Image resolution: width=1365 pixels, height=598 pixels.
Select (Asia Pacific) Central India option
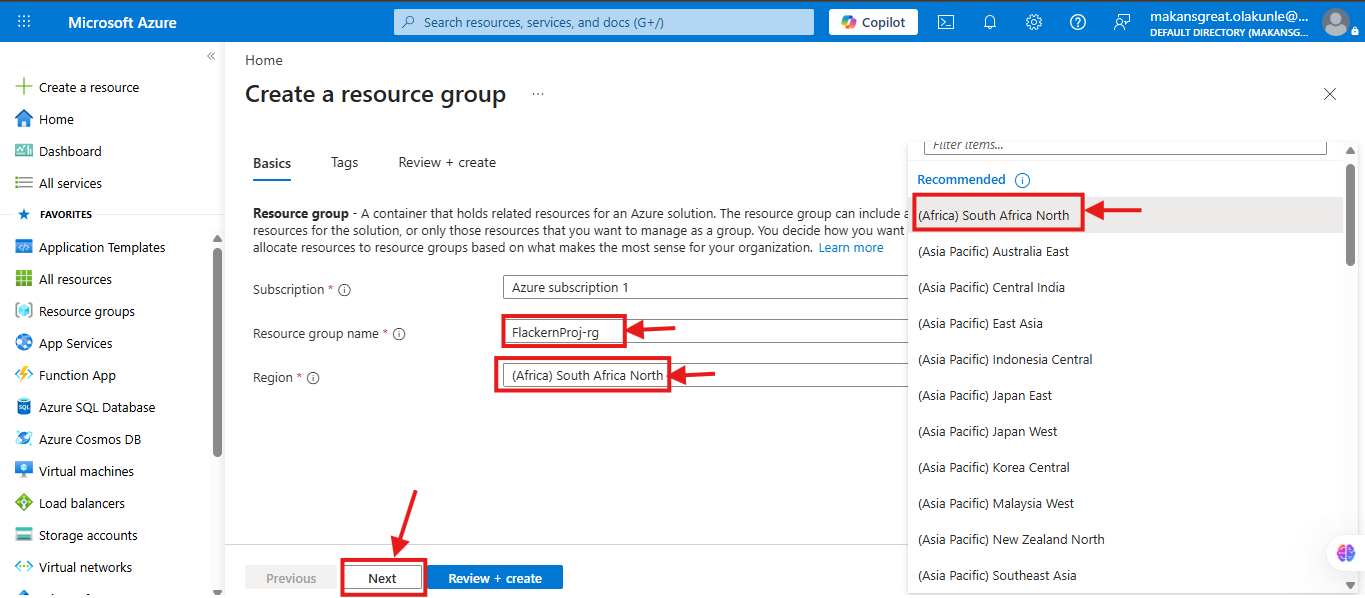coord(1125,287)
